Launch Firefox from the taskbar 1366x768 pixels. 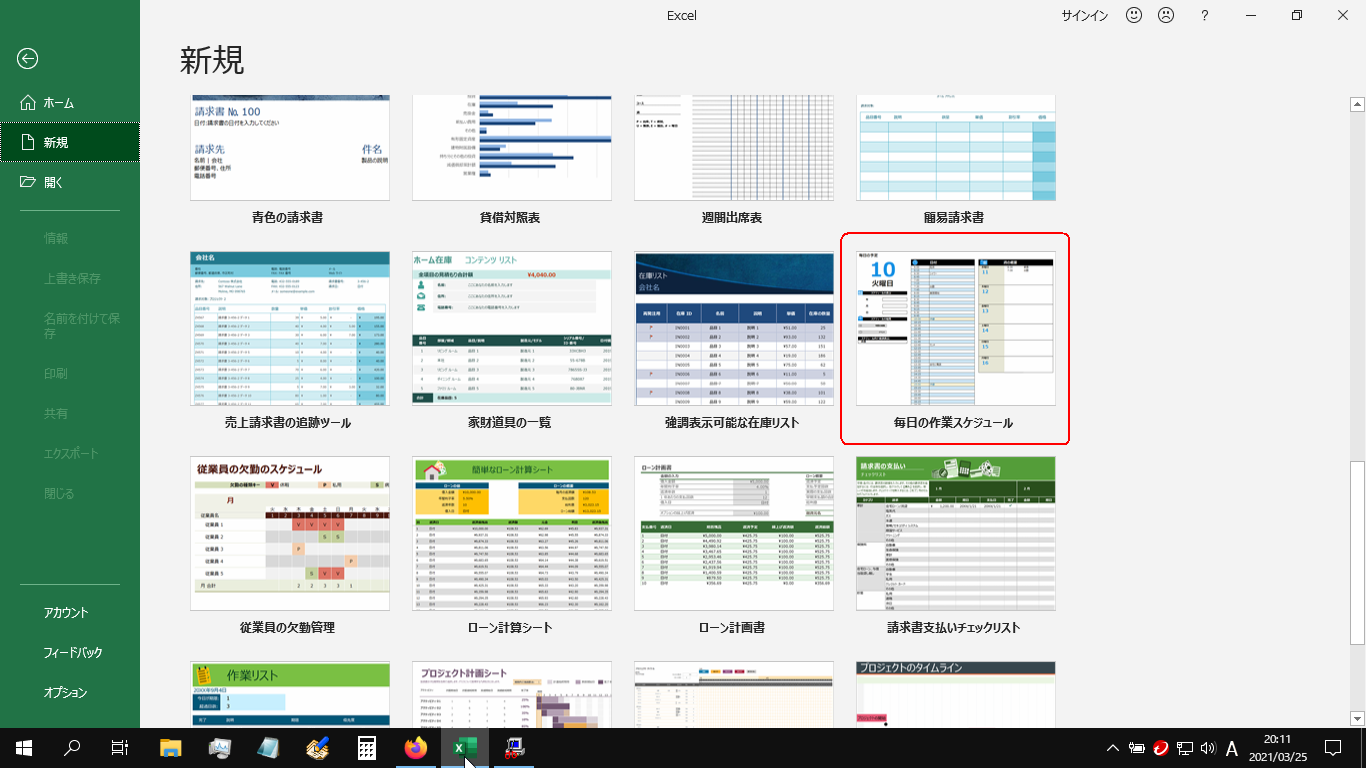coord(415,747)
